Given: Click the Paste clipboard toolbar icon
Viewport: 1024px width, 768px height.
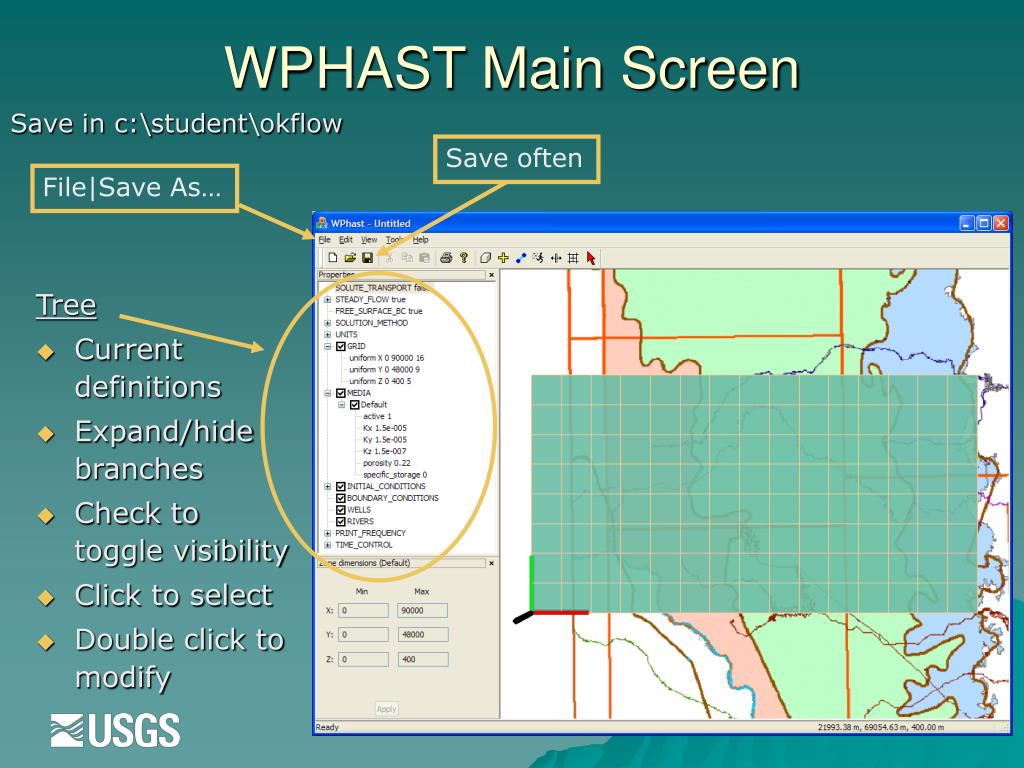Looking at the screenshot, I should [x=424, y=258].
